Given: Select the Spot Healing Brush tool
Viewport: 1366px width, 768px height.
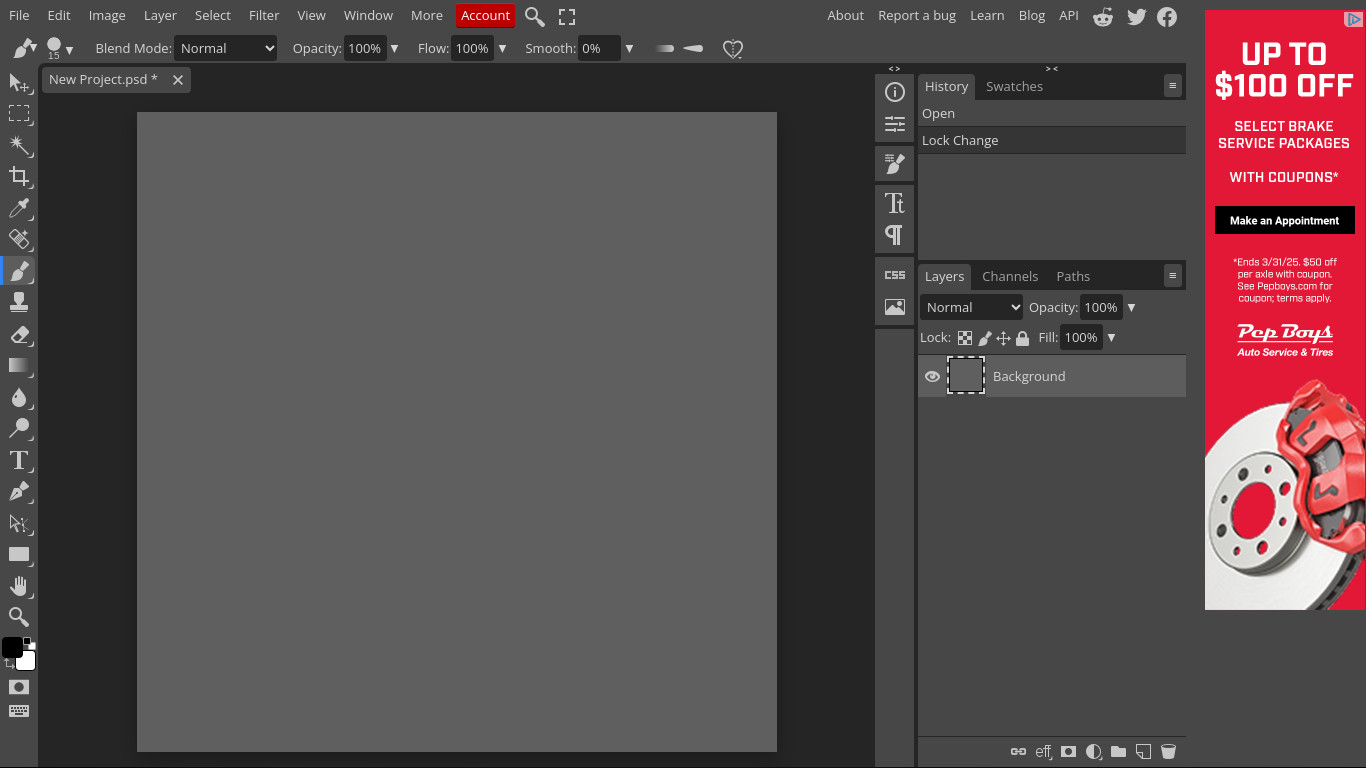Looking at the screenshot, I should point(19,239).
